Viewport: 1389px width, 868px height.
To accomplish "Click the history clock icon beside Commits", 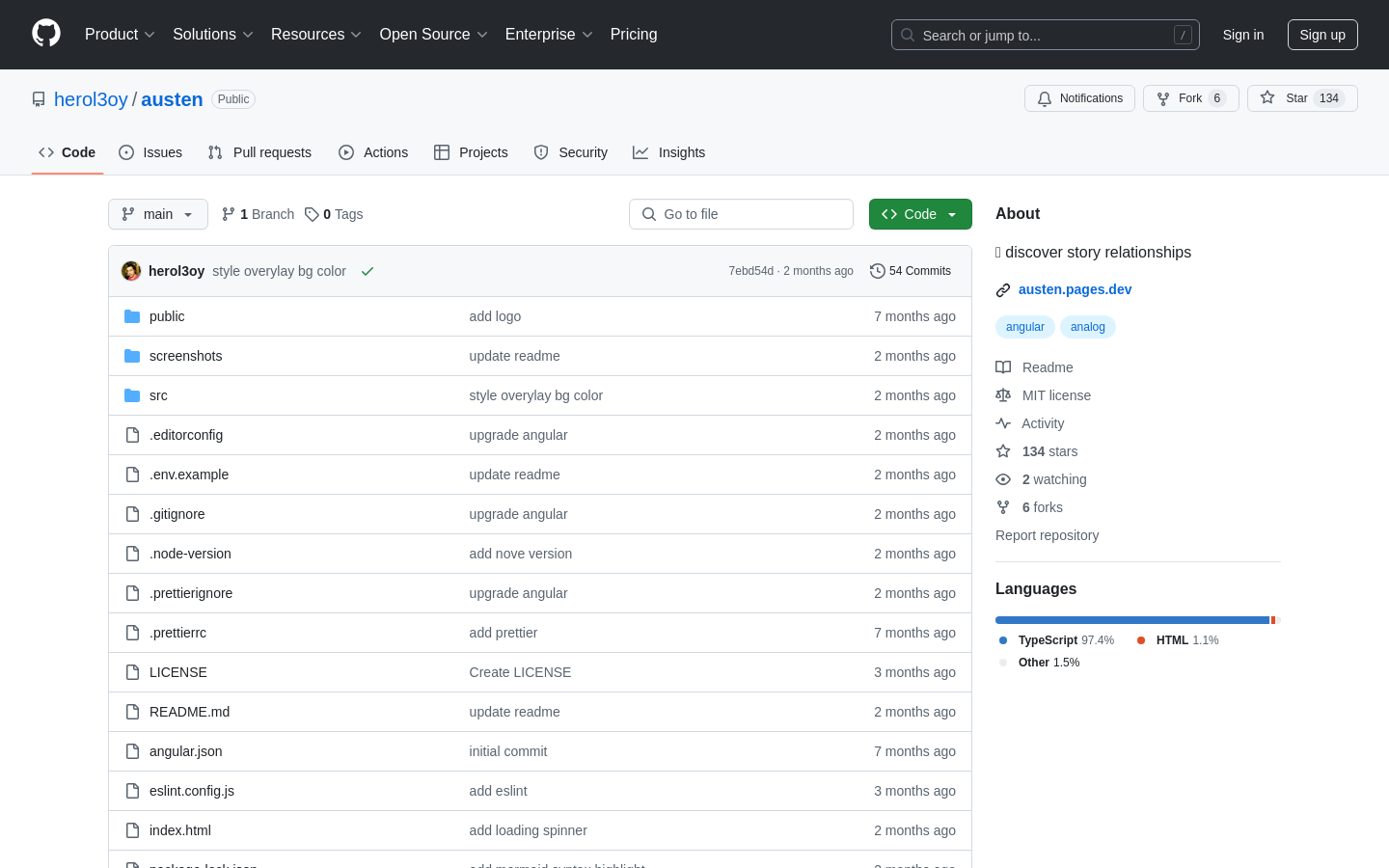I will 877,271.
